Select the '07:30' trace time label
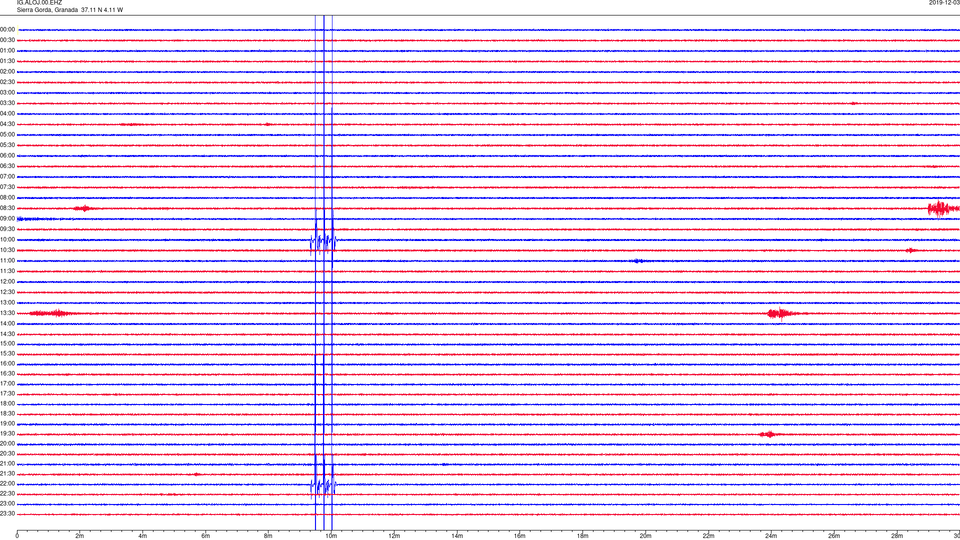This screenshot has width=960, height=540. click(x=7, y=187)
